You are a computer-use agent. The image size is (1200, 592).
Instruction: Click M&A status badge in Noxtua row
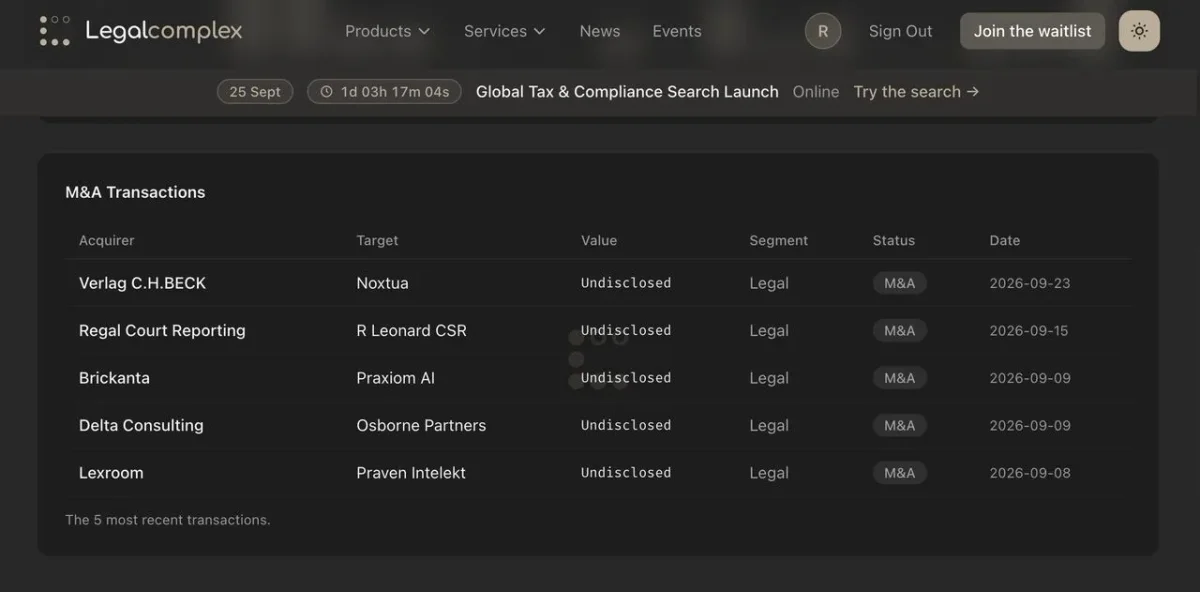[x=900, y=283]
